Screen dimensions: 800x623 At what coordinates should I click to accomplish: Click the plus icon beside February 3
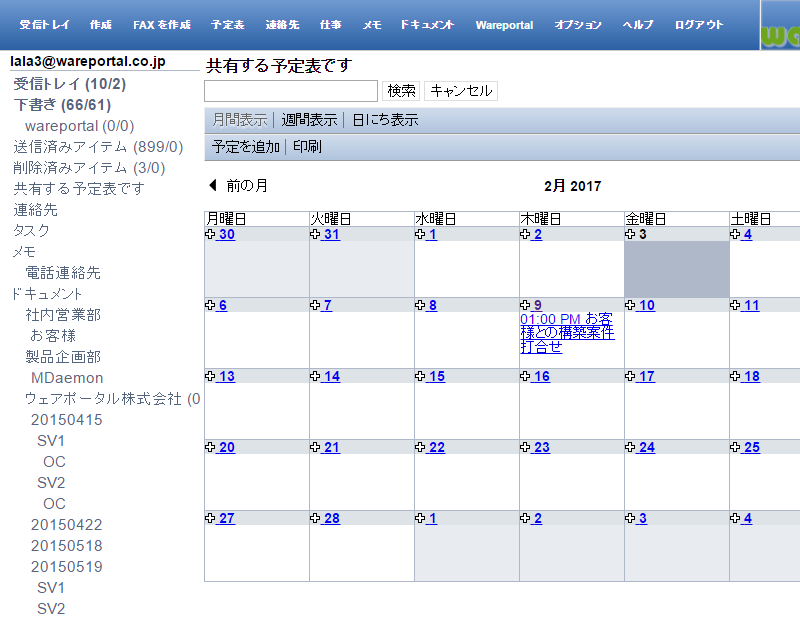[x=630, y=234]
